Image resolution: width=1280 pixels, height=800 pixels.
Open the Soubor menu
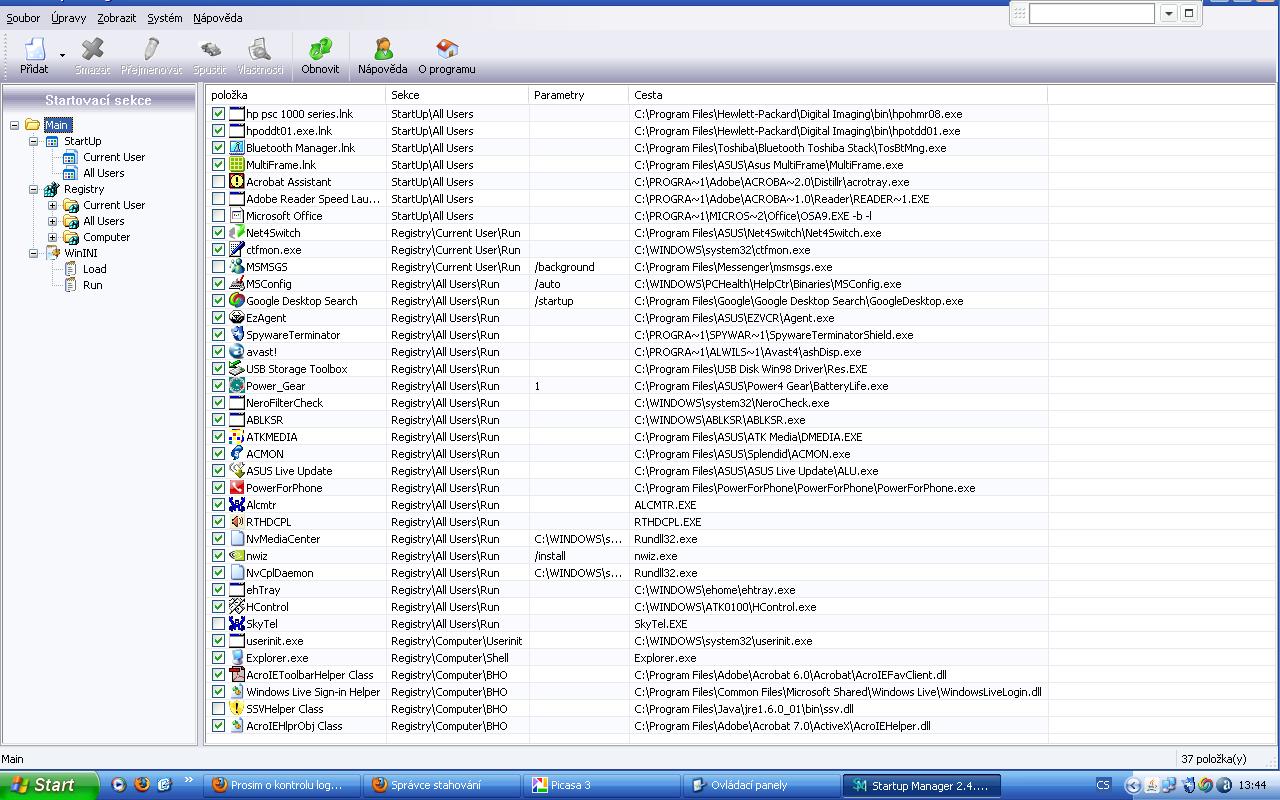(24, 18)
